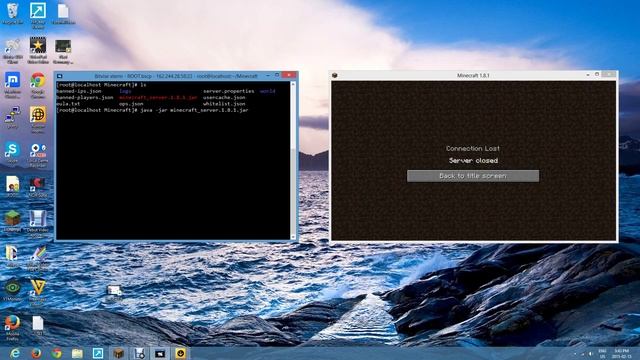Open the yellow smiley app in taskbar
640x360 pixels.
180,353
